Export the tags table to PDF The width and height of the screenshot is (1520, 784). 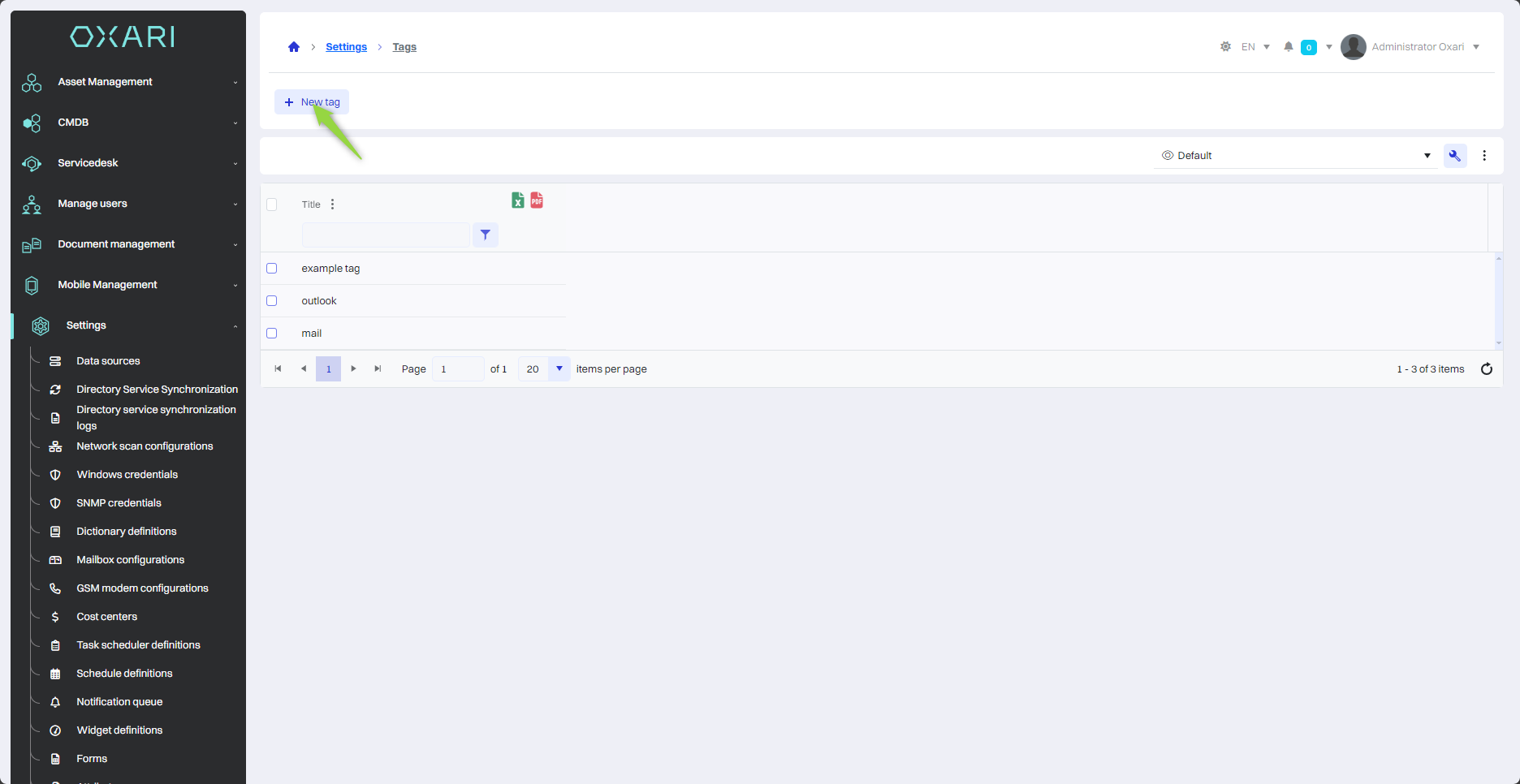click(537, 200)
